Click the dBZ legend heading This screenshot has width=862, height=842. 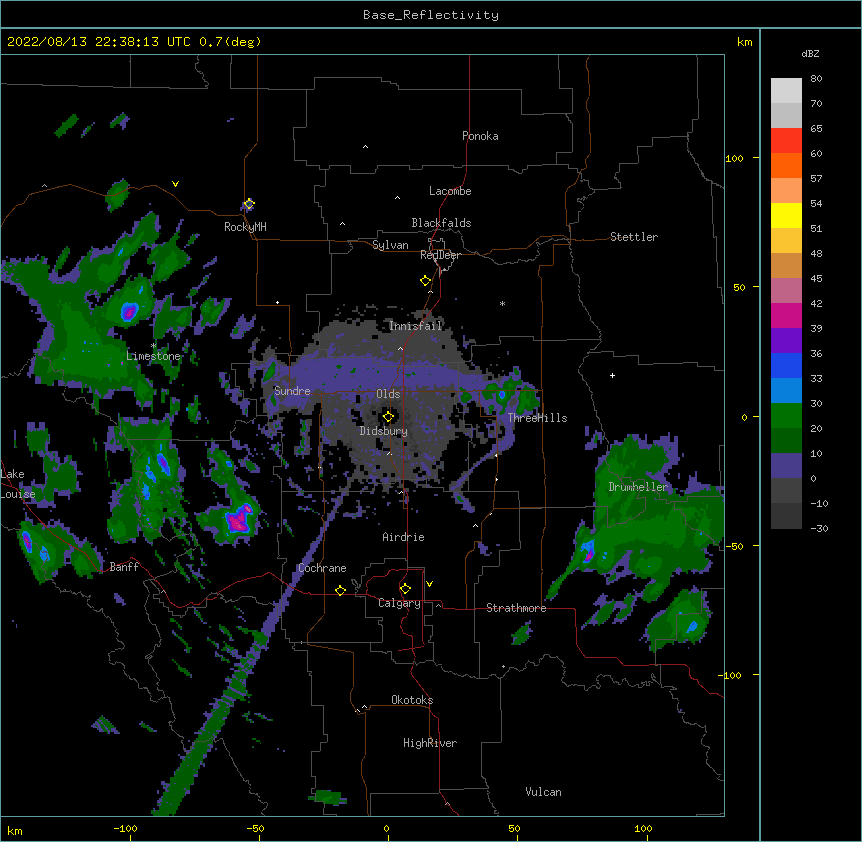tap(810, 54)
